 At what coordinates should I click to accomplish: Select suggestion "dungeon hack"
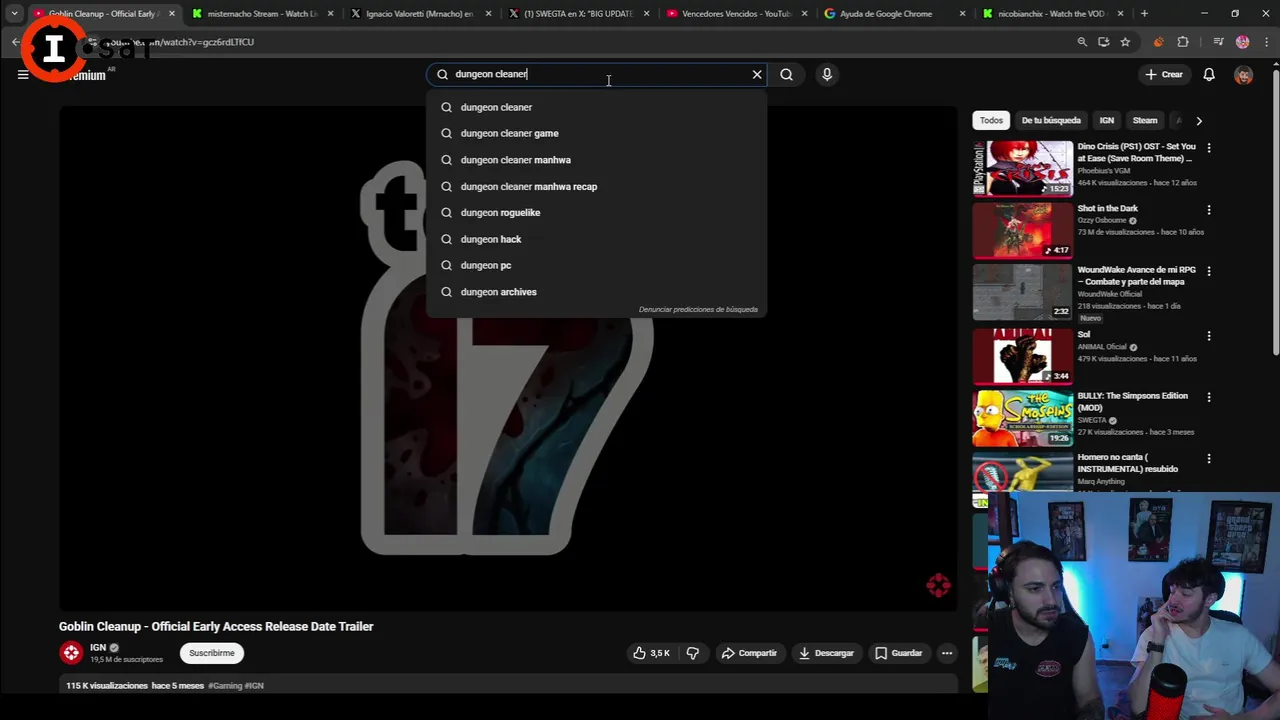coord(596,239)
